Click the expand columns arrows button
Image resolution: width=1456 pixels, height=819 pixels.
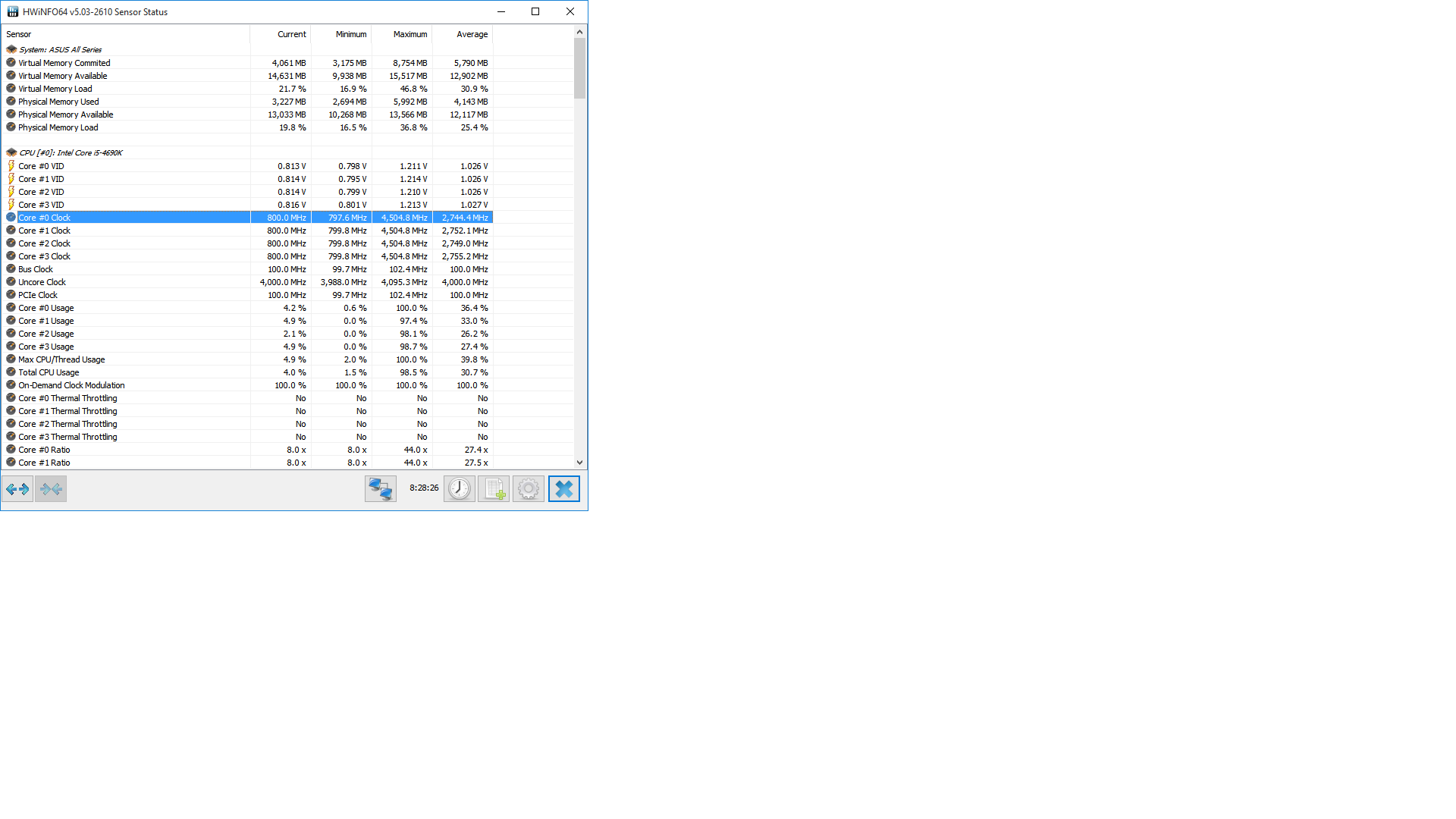pos(17,489)
